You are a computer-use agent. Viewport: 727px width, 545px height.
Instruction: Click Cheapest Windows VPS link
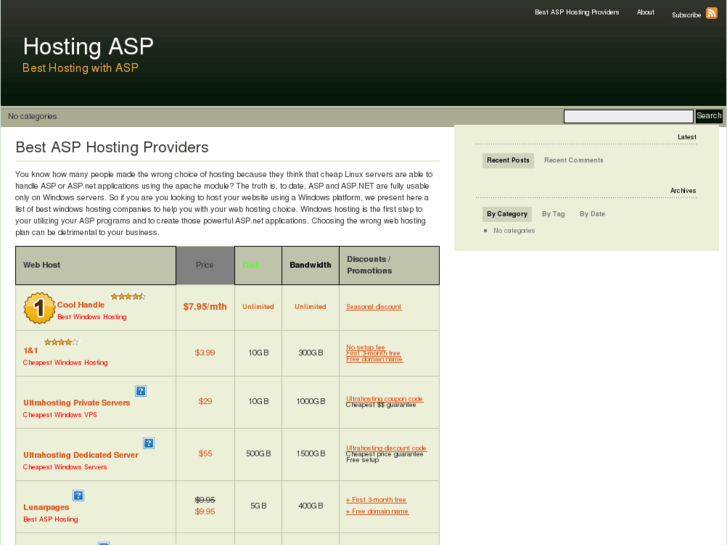click(x=60, y=415)
